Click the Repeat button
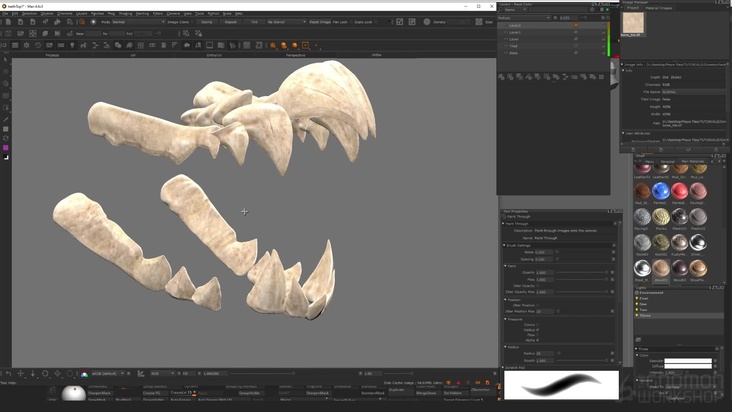 coord(231,22)
